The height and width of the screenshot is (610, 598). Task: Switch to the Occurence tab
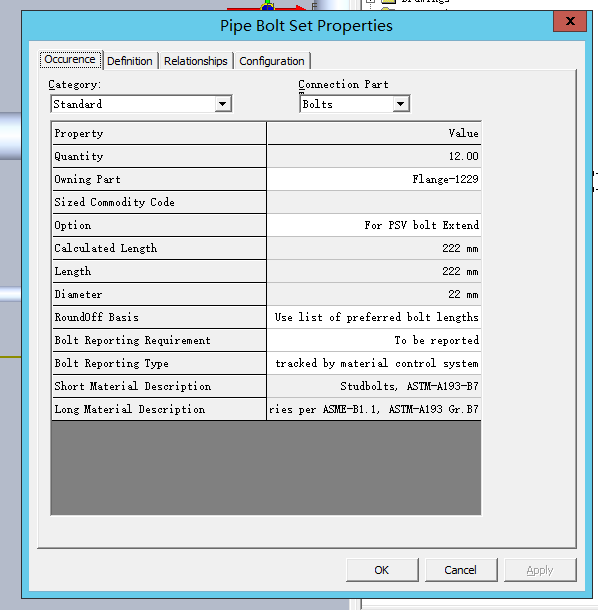(70, 60)
